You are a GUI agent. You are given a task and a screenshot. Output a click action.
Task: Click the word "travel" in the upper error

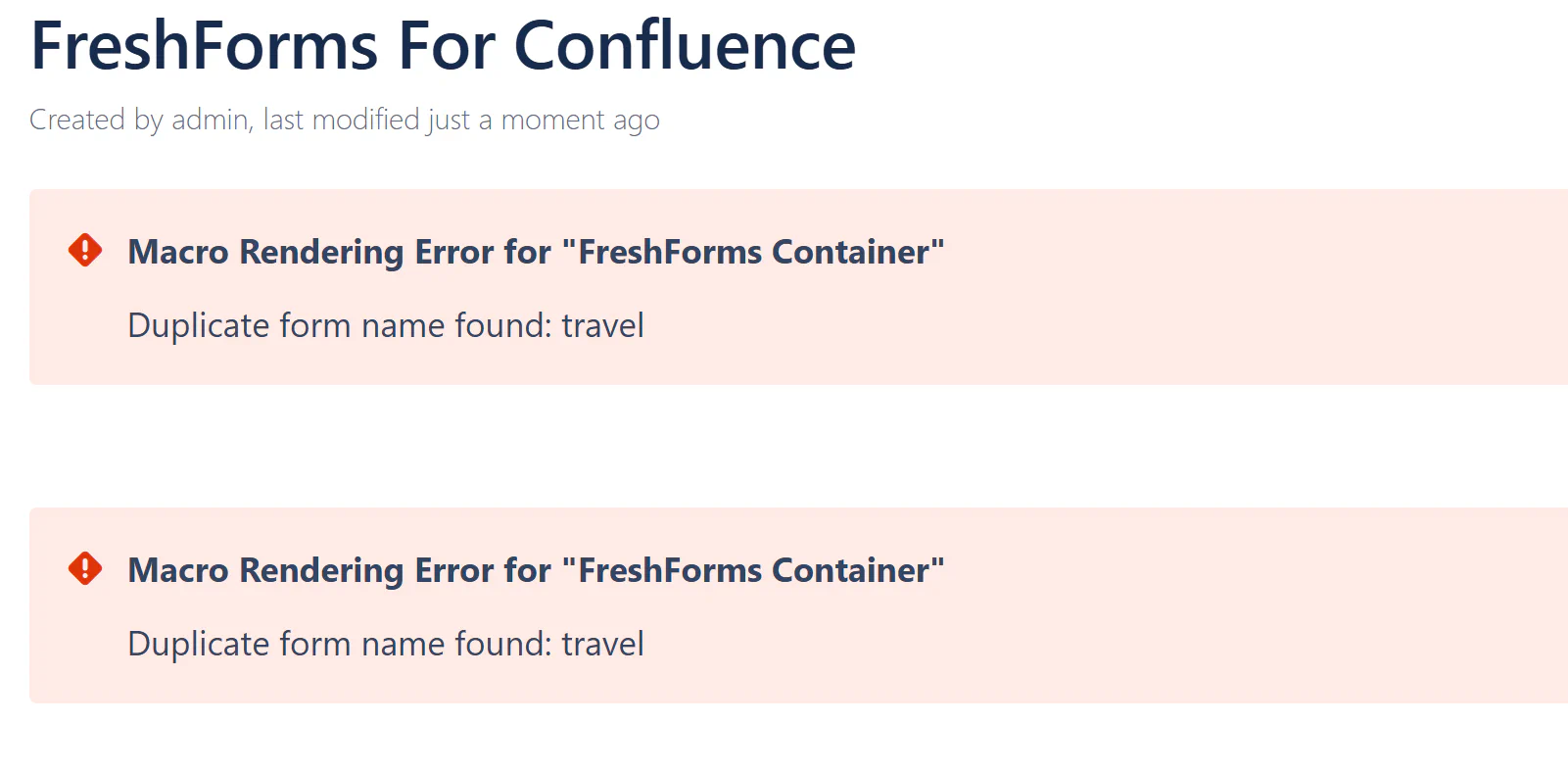coord(602,325)
